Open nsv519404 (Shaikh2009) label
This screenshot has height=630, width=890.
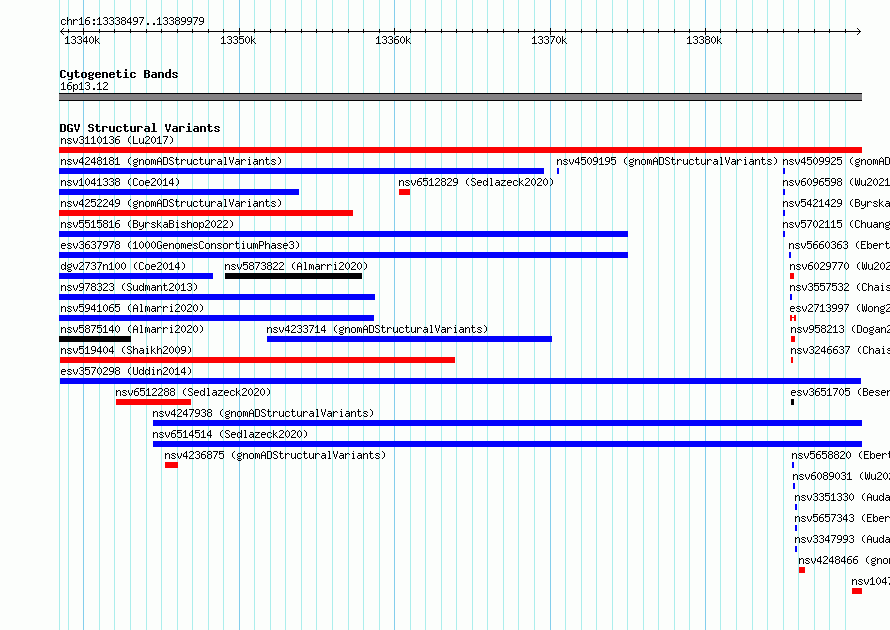(126, 350)
